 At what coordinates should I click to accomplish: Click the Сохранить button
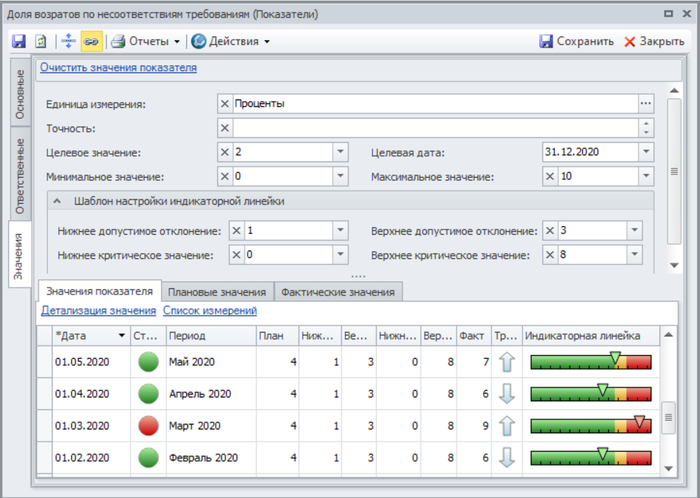(576, 42)
